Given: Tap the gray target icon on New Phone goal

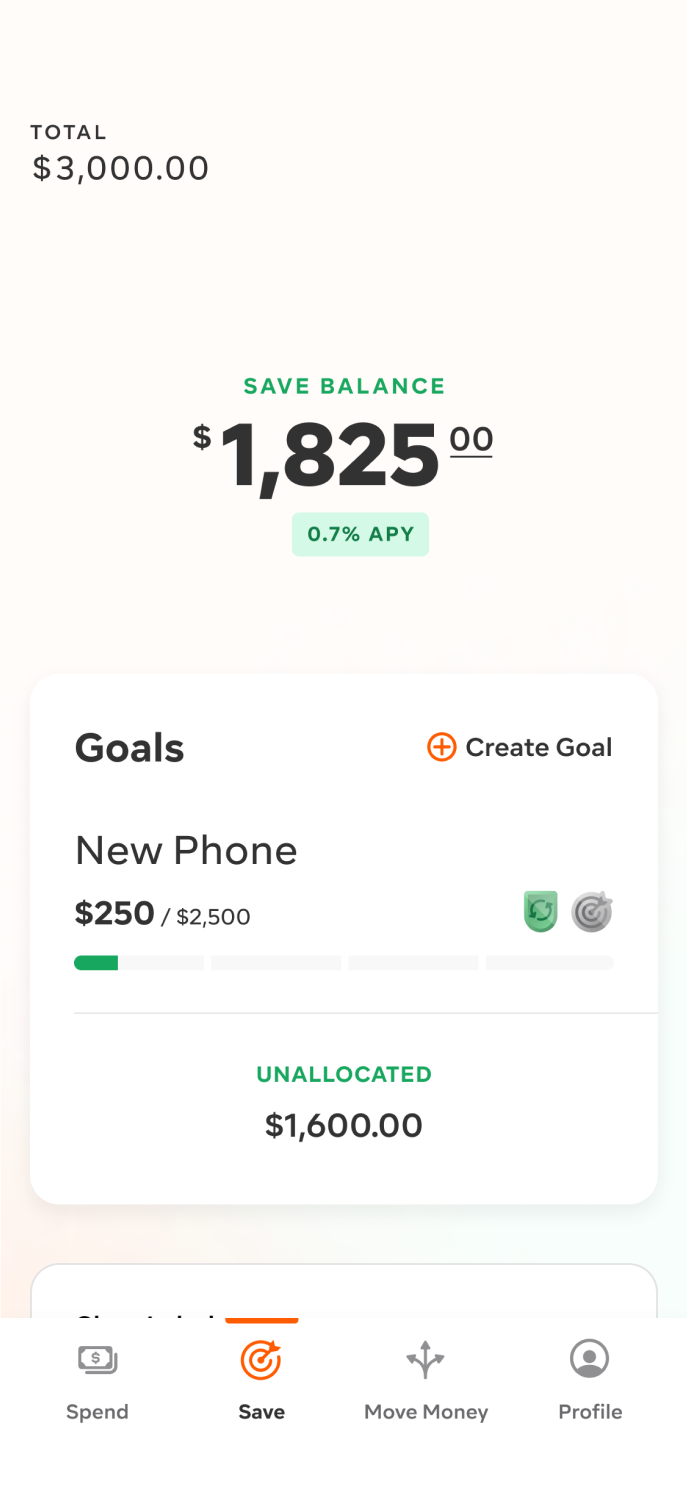Looking at the screenshot, I should point(591,912).
